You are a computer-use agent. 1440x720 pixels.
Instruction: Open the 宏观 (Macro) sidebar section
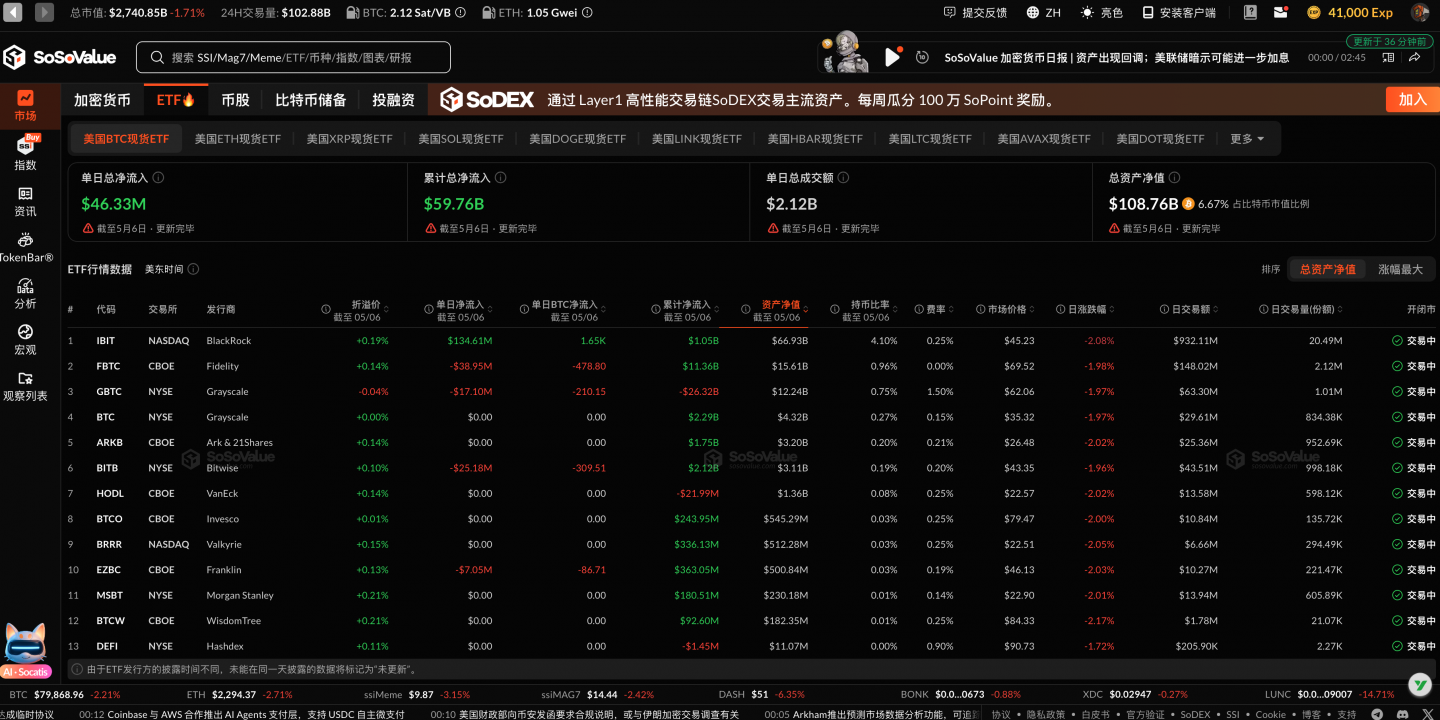[25, 340]
